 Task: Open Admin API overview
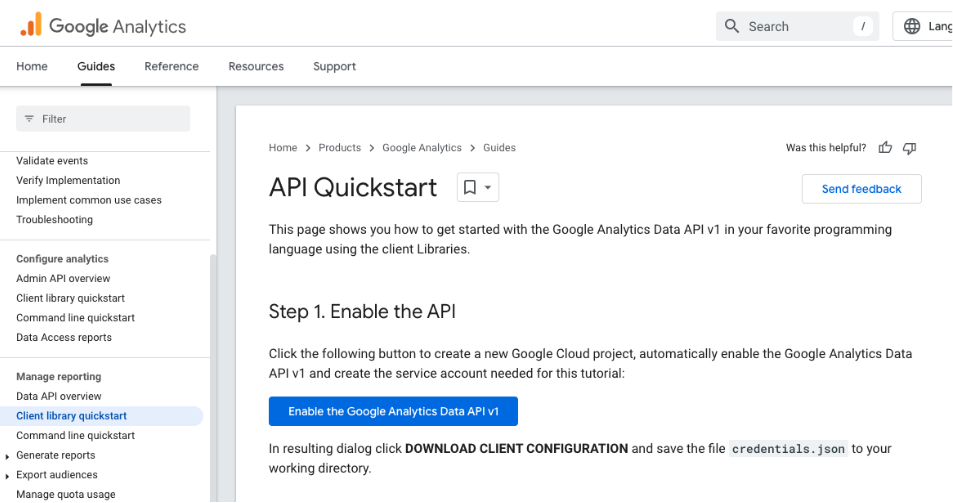click(x=63, y=278)
